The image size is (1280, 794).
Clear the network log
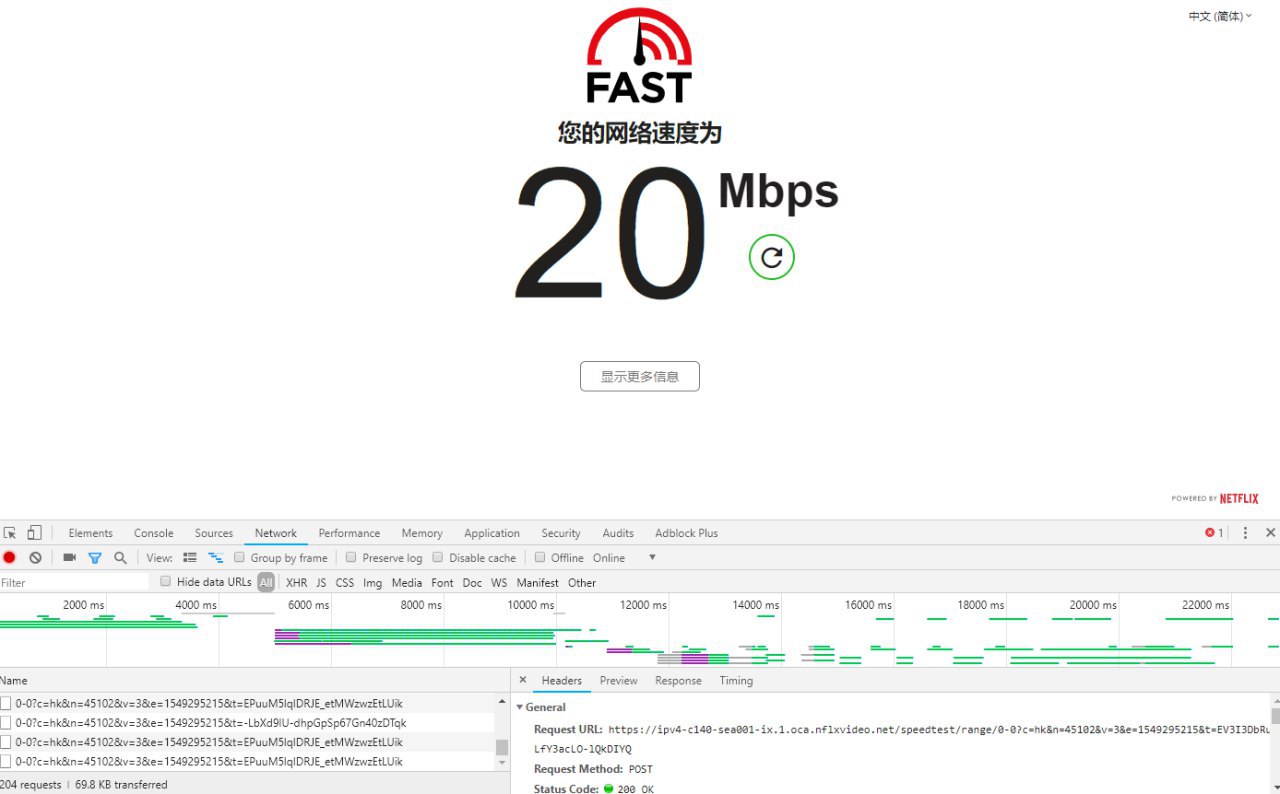35,558
